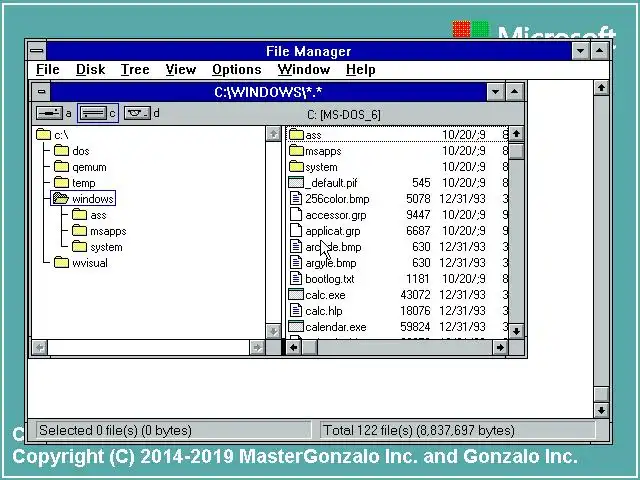The width and height of the screenshot is (640, 480).
Task: Select drive a floppy icon
Action: coord(49,113)
